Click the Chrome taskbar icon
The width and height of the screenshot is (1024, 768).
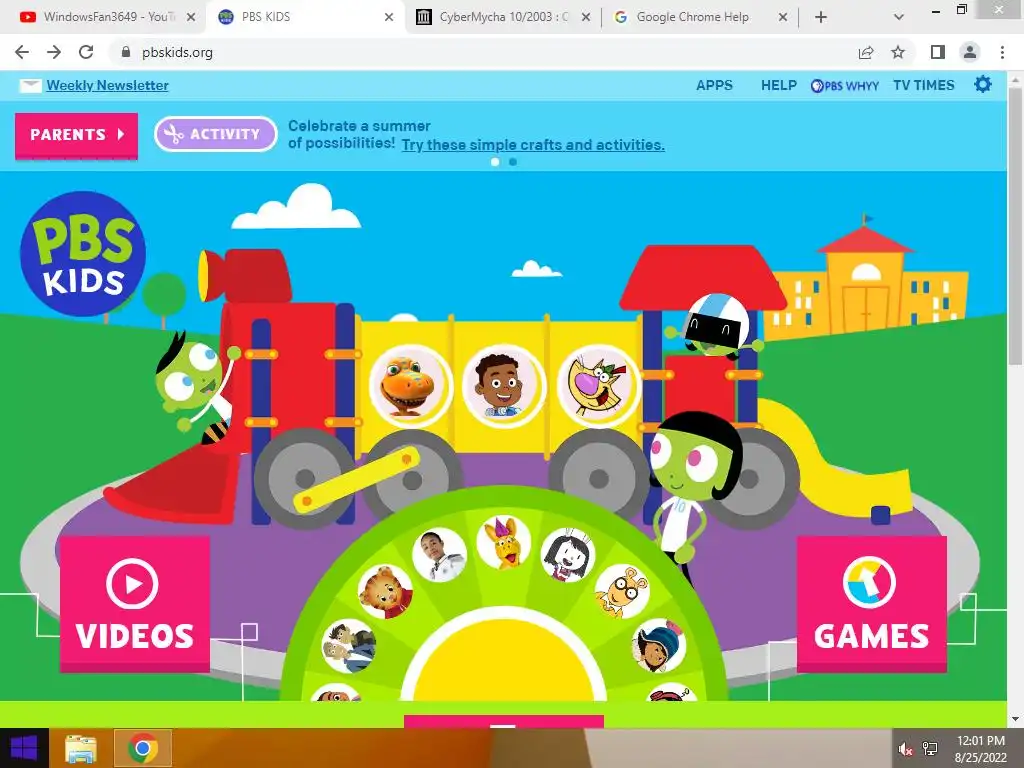coord(143,749)
